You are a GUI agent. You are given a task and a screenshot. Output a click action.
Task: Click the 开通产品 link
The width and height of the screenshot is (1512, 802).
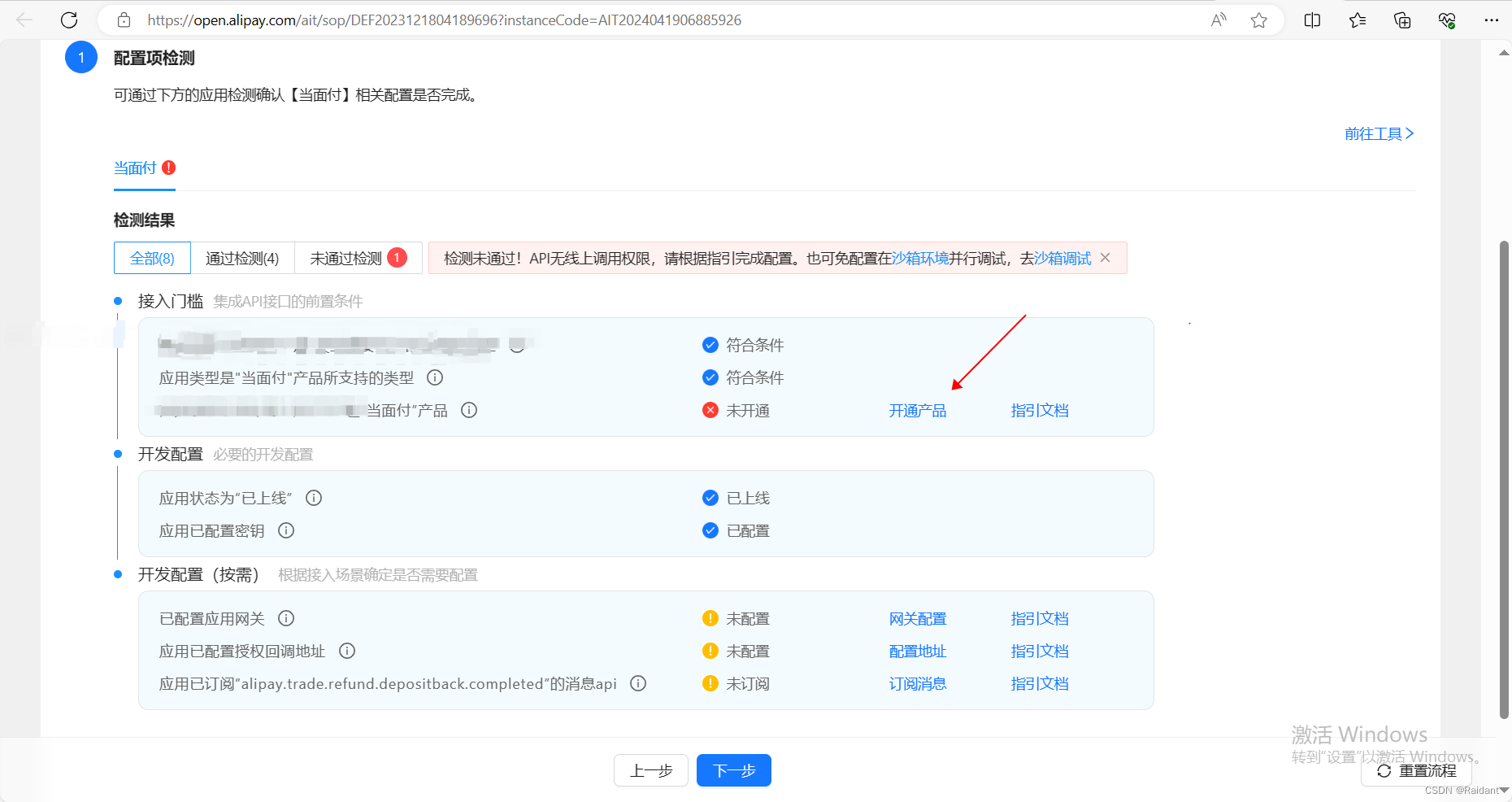(x=918, y=411)
